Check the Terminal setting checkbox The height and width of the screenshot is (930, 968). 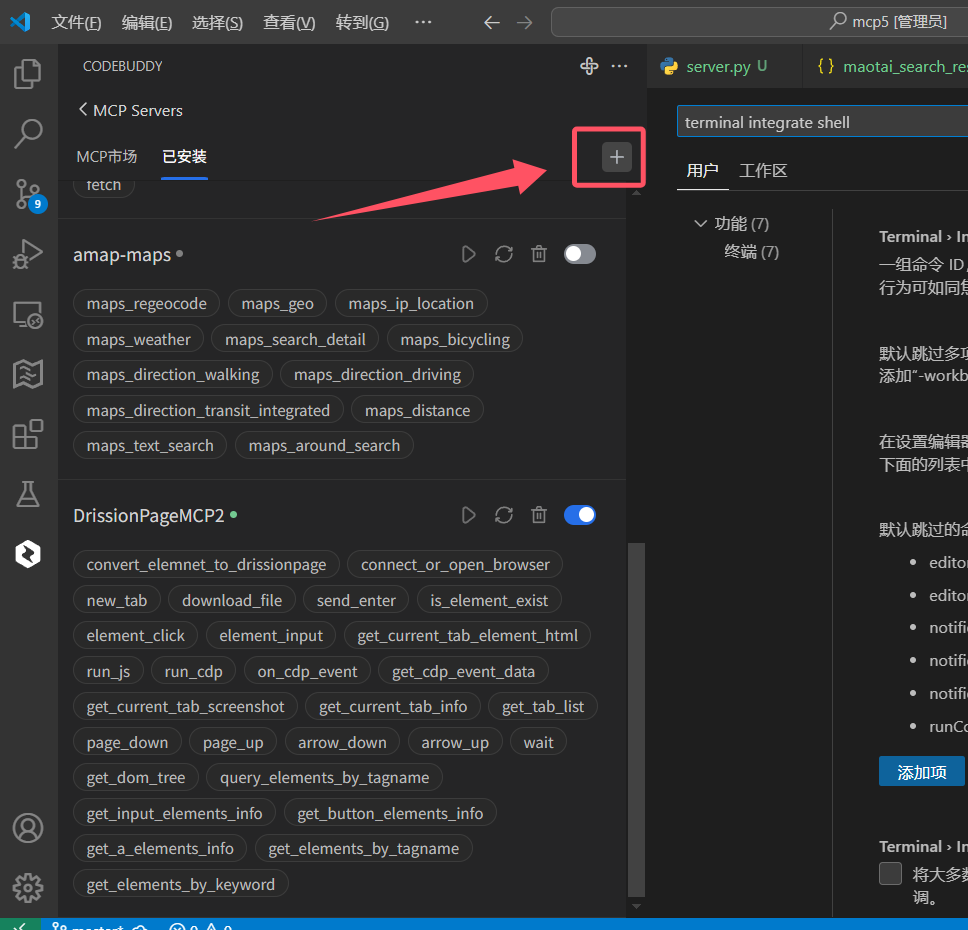pyautogui.click(x=890, y=874)
